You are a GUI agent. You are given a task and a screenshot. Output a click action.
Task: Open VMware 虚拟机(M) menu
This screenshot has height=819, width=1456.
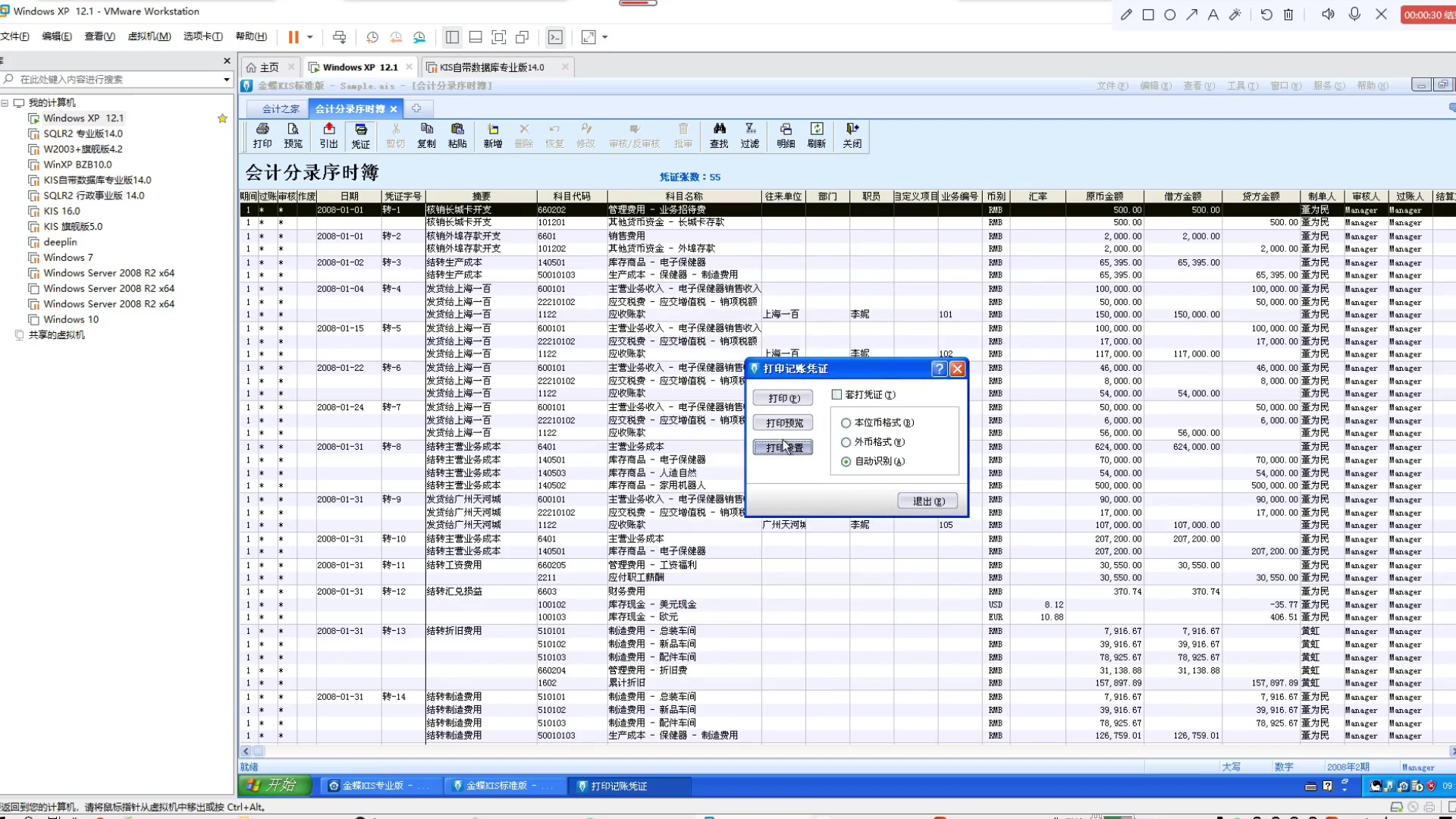tap(149, 36)
